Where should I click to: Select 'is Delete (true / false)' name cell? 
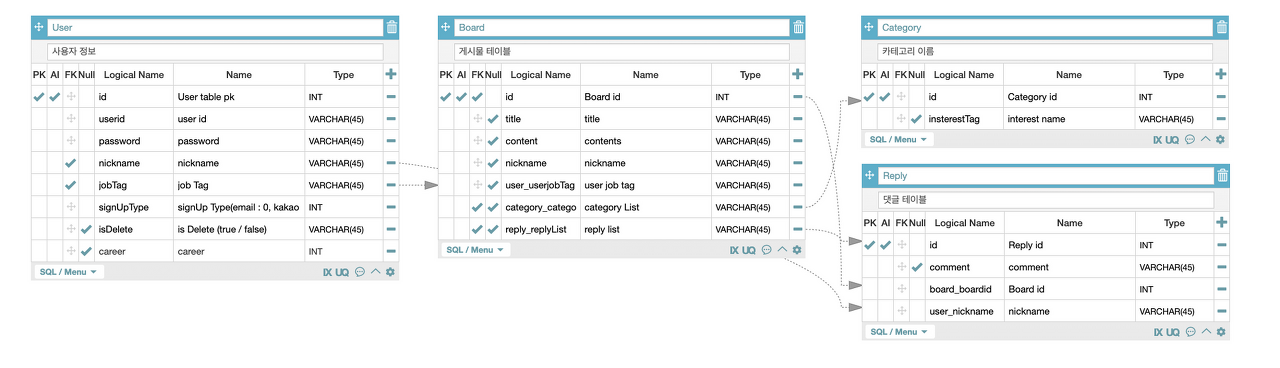pos(239,229)
